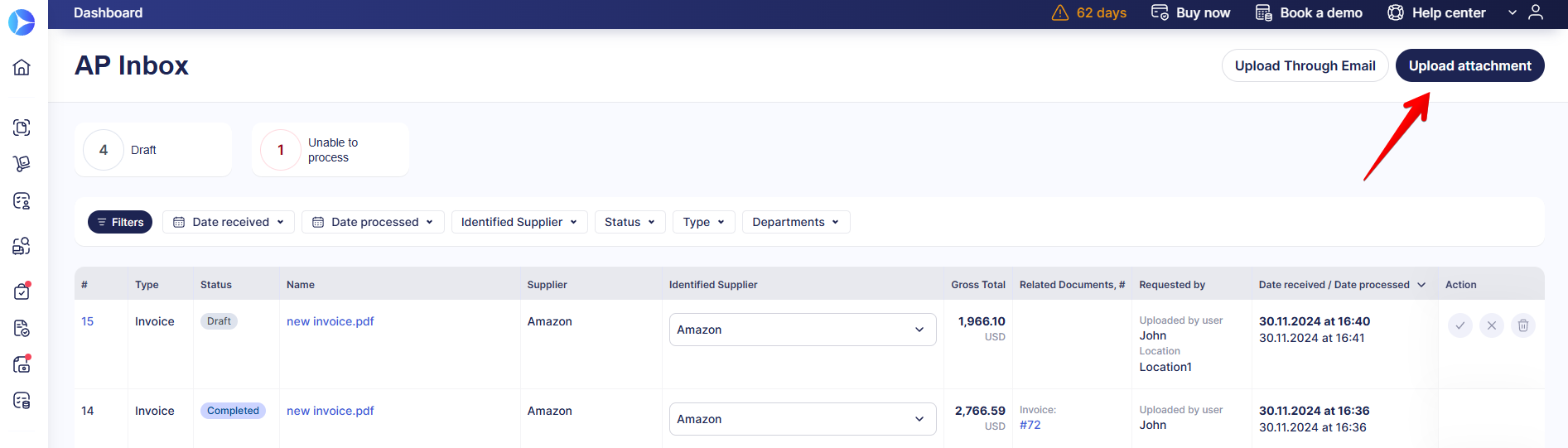Image resolution: width=1568 pixels, height=448 pixels.
Task: Click the user profile icon
Action: click(x=1536, y=12)
